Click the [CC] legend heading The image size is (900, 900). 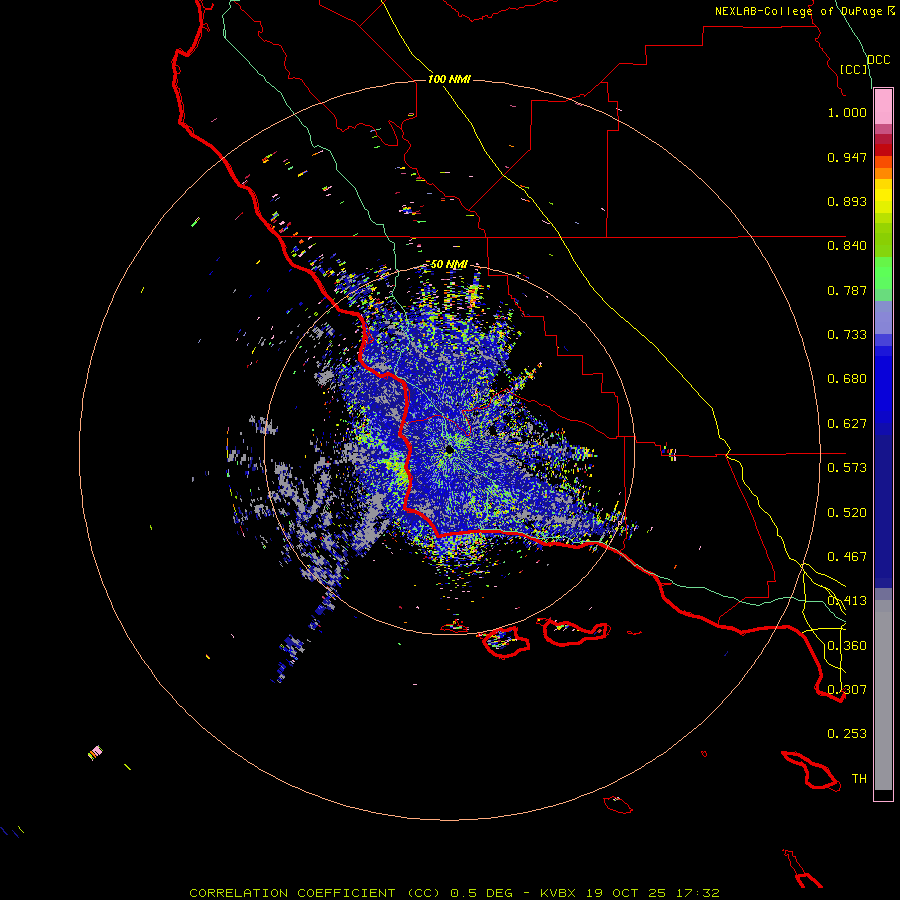point(854,69)
